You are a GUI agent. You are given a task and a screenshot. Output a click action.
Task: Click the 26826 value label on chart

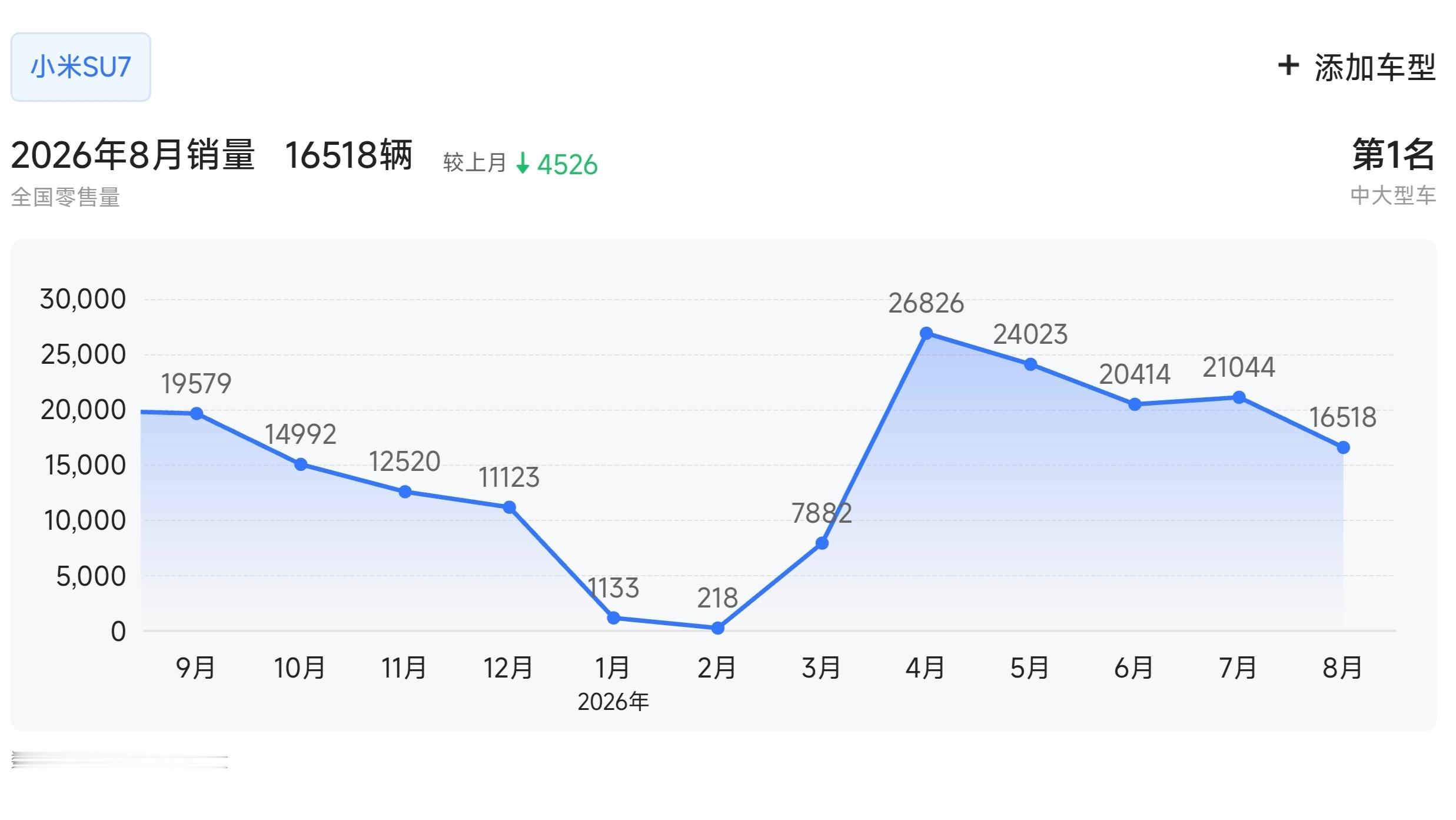click(x=926, y=304)
